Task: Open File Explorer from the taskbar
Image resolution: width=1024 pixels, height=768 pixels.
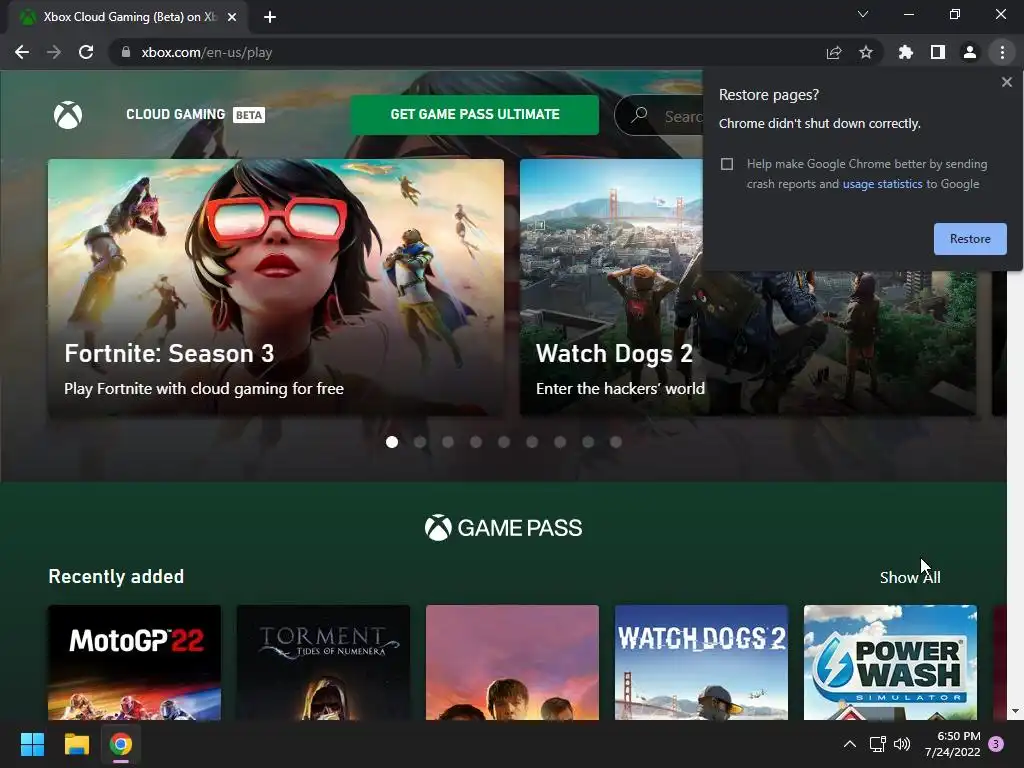Action: pos(76,744)
